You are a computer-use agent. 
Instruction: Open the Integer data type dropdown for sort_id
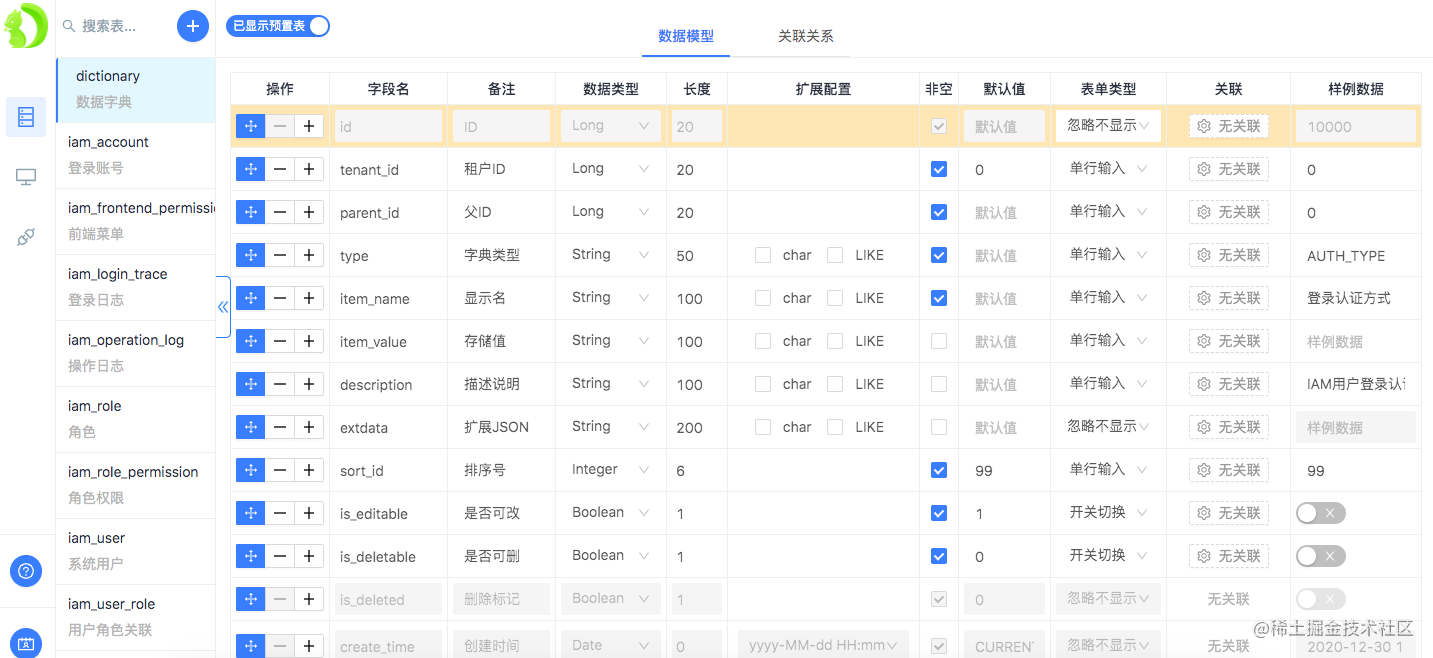coord(611,470)
